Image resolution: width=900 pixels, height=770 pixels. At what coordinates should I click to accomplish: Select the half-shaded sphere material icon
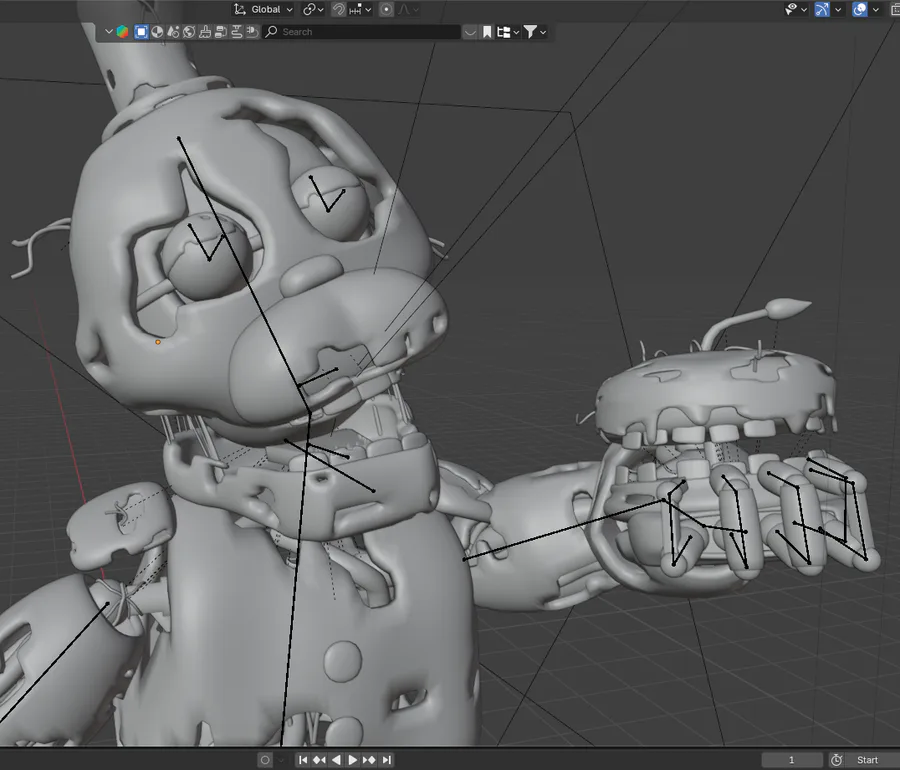(157, 32)
